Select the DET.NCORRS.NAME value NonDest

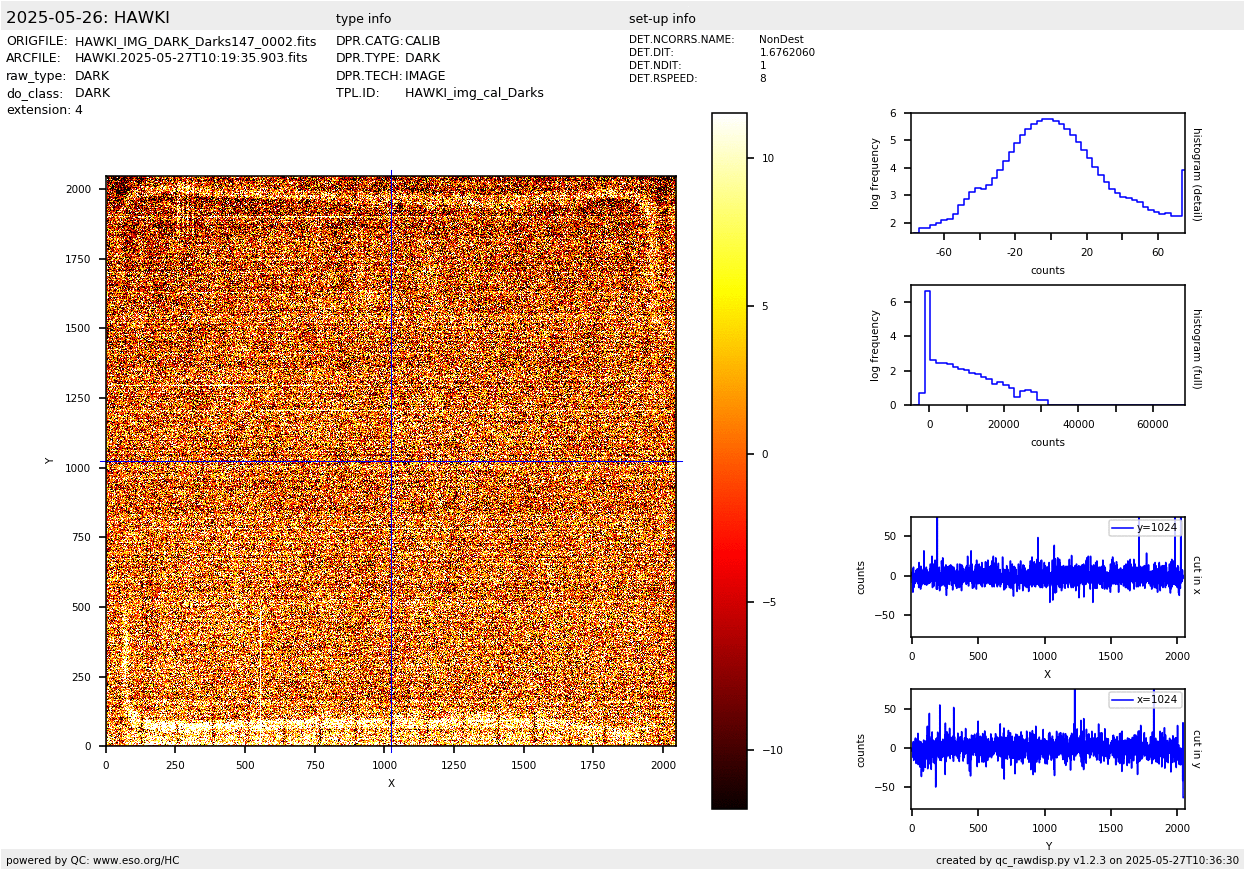click(781, 40)
